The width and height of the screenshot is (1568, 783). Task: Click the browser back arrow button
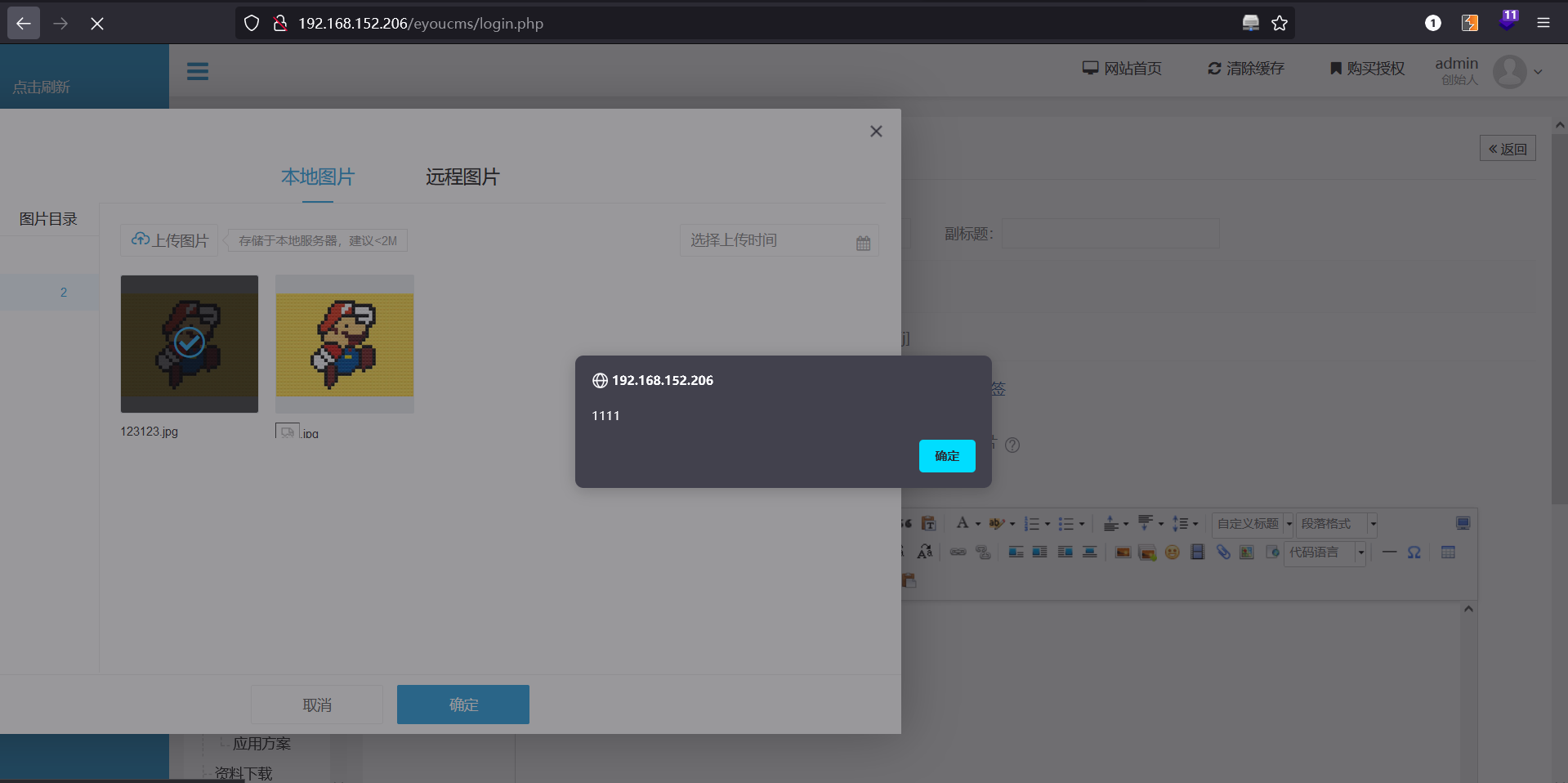(x=24, y=23)
